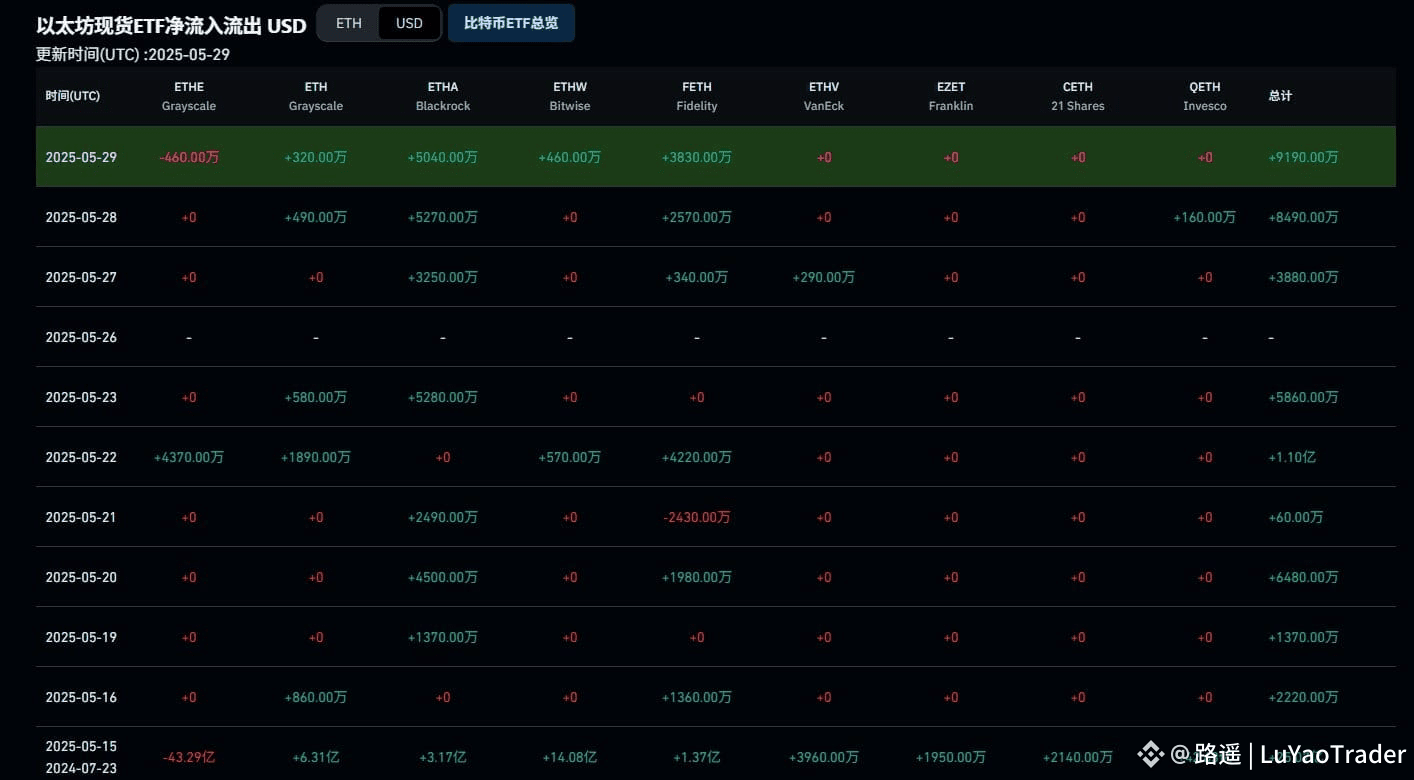Click the +1.10亿 total for 2025-05-22
Image resolution: width=1414 pixels, height=780 pixels.
tap(1292, 457)
